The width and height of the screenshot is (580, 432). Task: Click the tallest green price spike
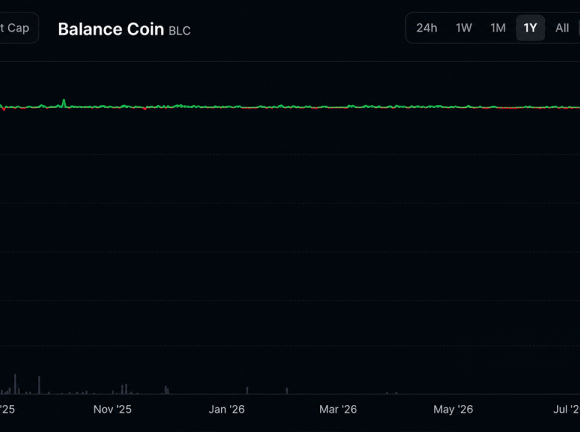tap(64, 102)
